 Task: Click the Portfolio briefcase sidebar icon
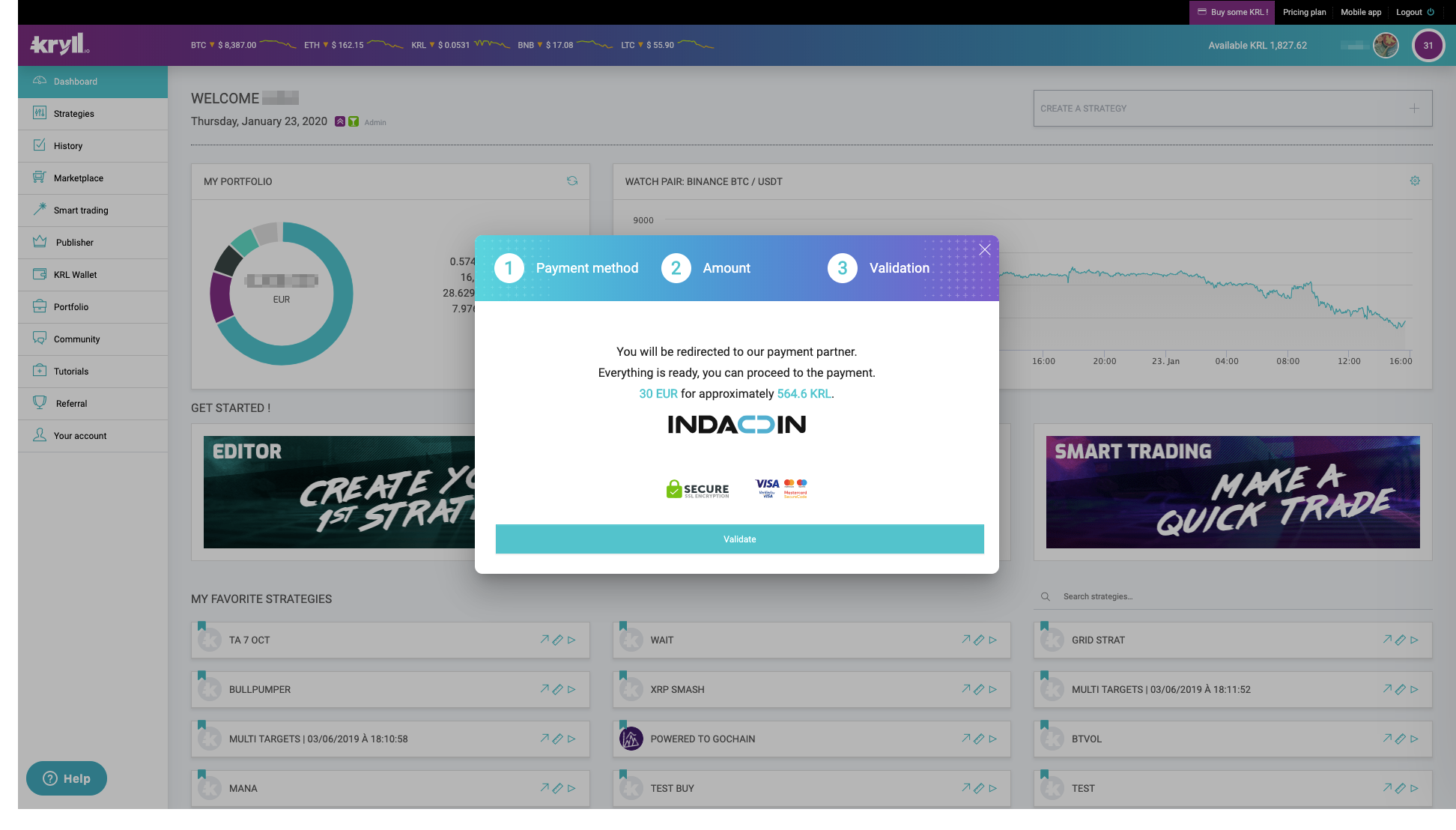tap(40, 306)
